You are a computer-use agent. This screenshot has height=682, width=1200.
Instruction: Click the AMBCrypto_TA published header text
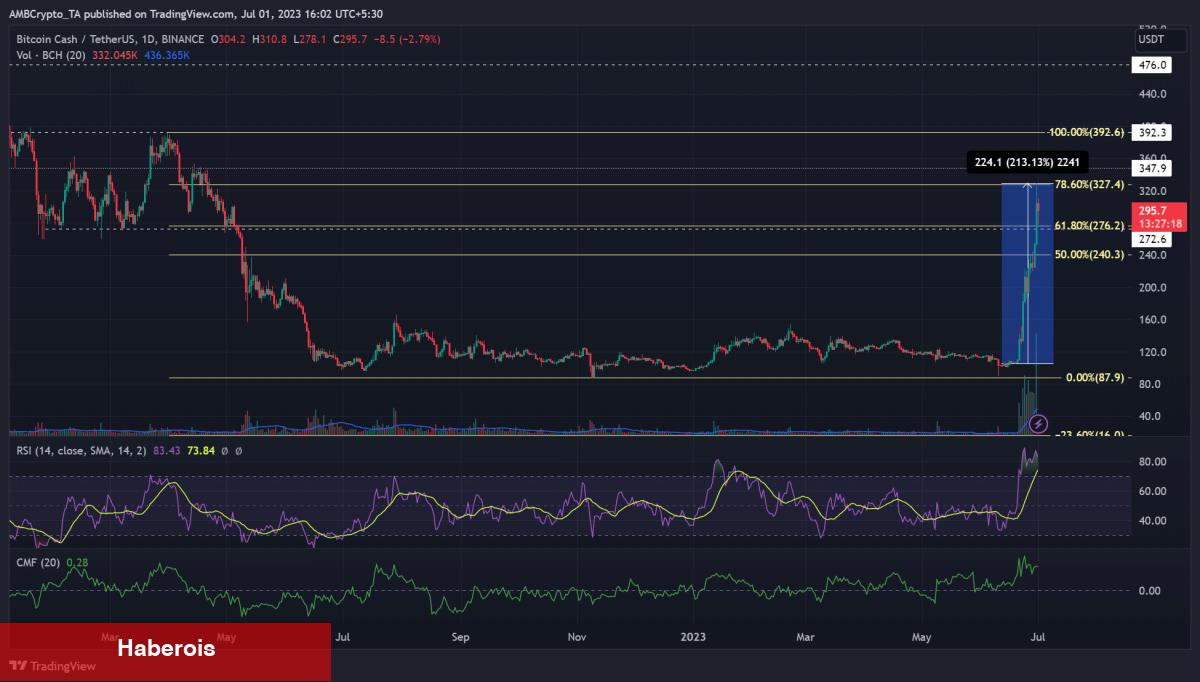[197, 14]
